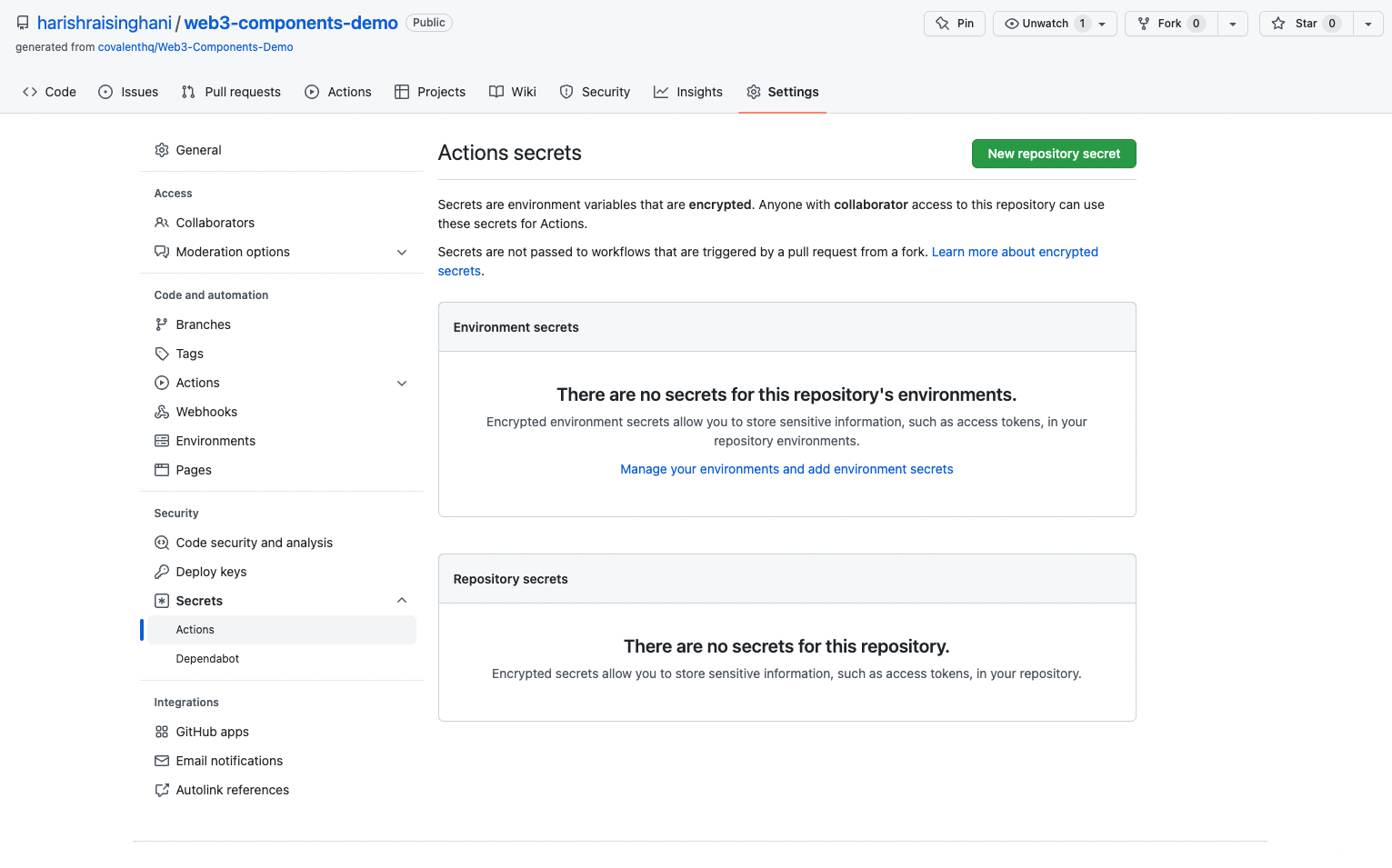Click the Star button
1392x868 pixels.
pos(1307,24)
